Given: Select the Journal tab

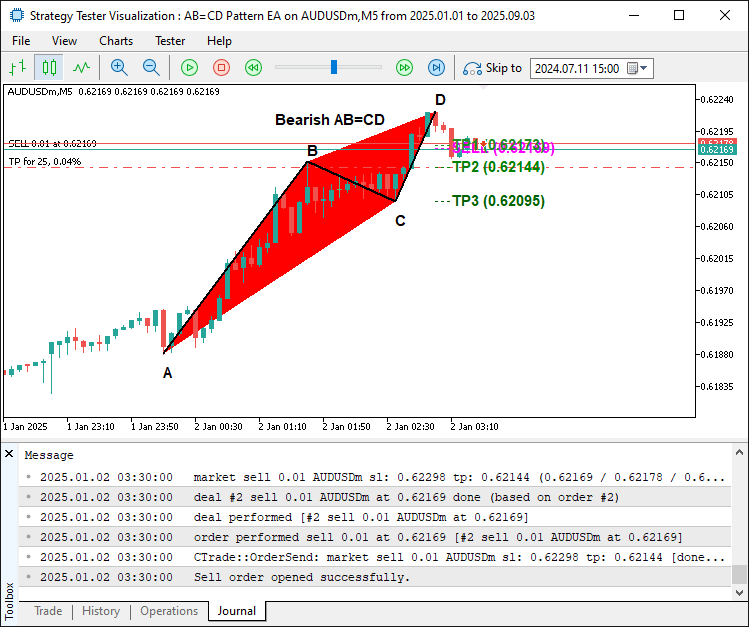Looking at the screenshot, I should click(237, 611).
